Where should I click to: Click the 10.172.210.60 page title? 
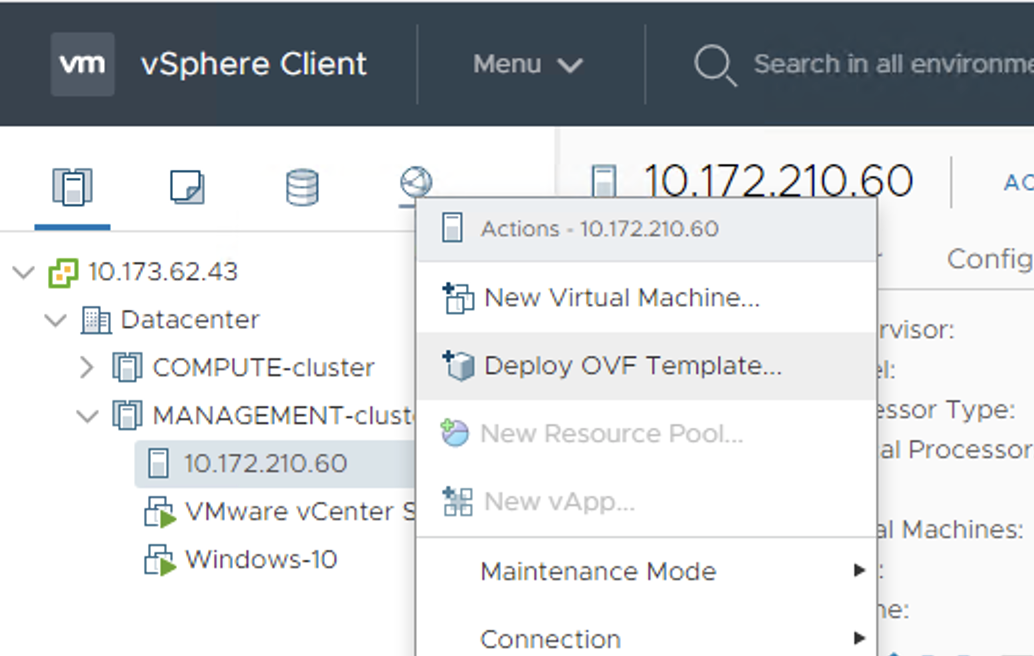(779, 181)
